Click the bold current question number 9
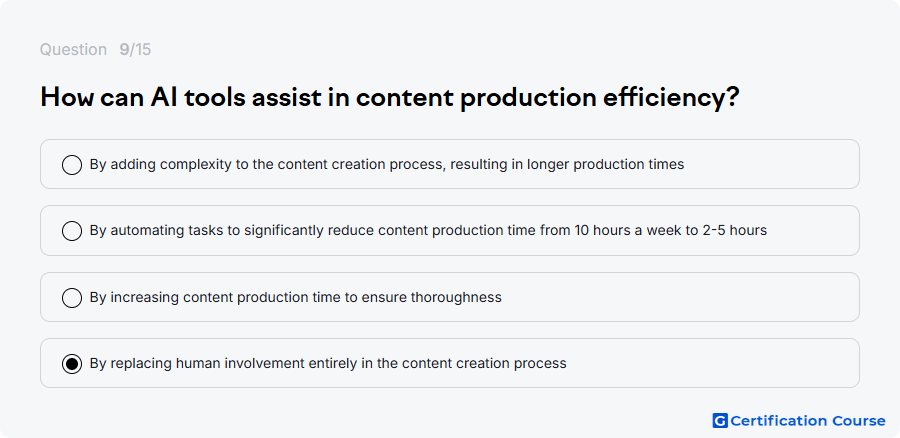This screenshot has height=438, width=900. point(124,50)
